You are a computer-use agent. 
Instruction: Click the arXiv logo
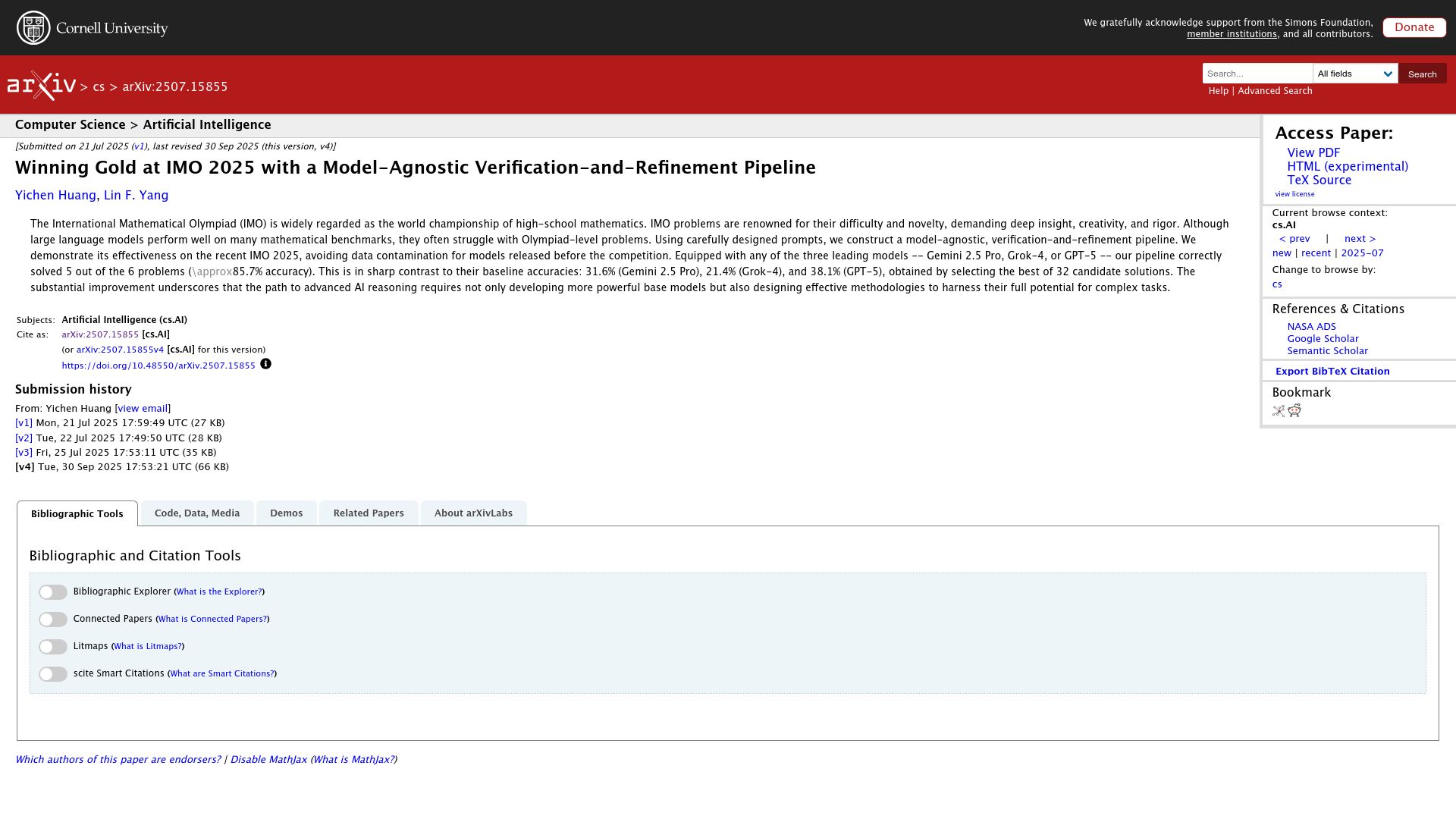click(x=41, y=86)
